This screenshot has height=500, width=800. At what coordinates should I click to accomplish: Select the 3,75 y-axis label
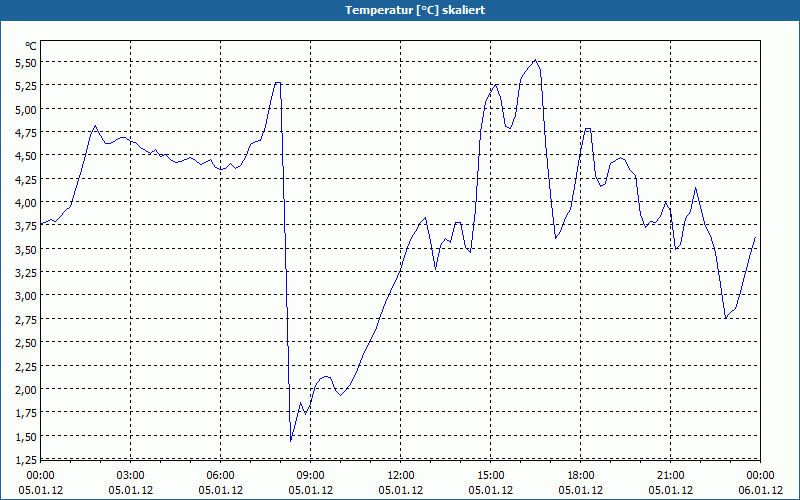(26, 226)
